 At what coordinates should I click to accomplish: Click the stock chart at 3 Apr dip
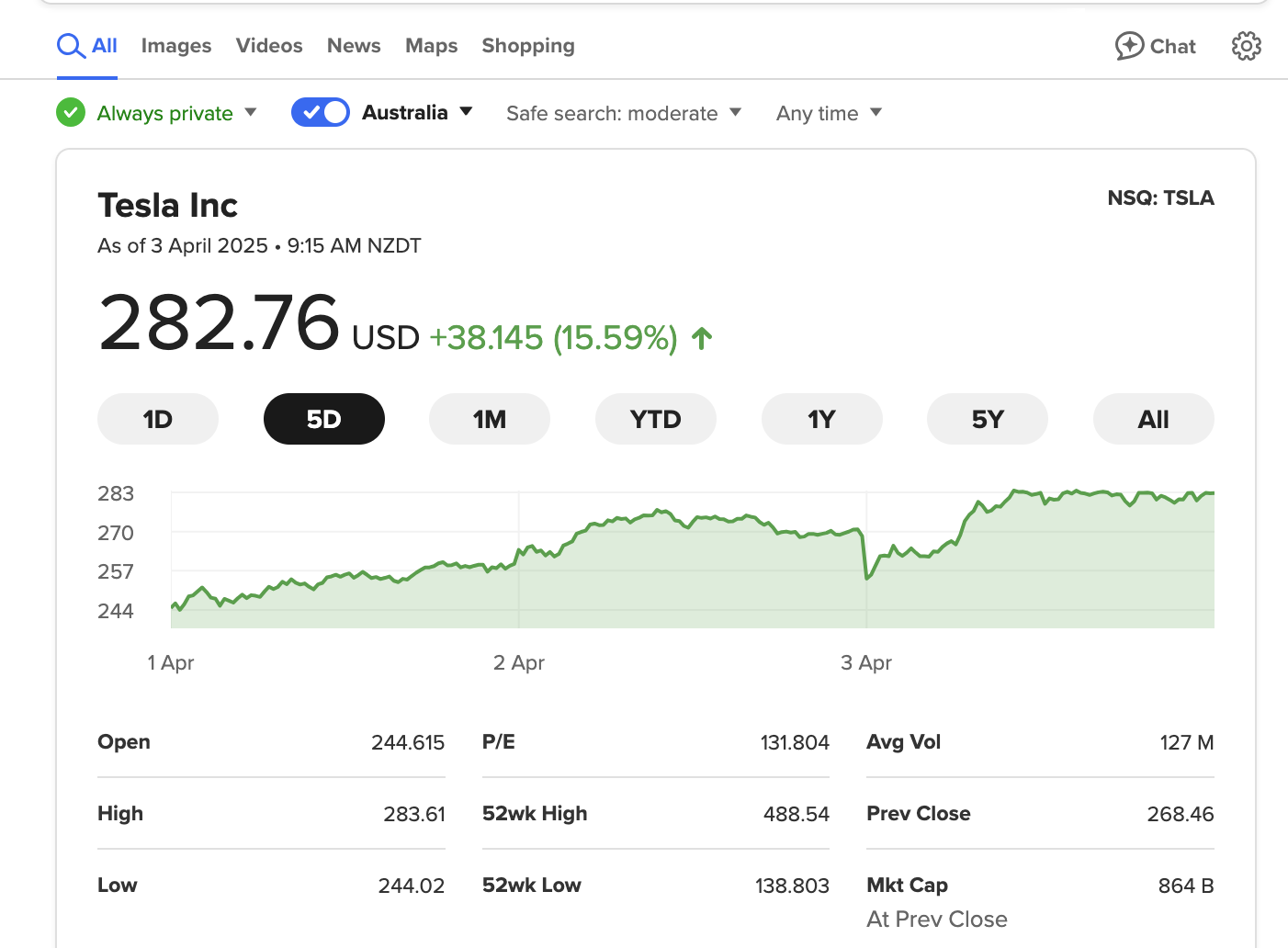[x=867, y=577]
